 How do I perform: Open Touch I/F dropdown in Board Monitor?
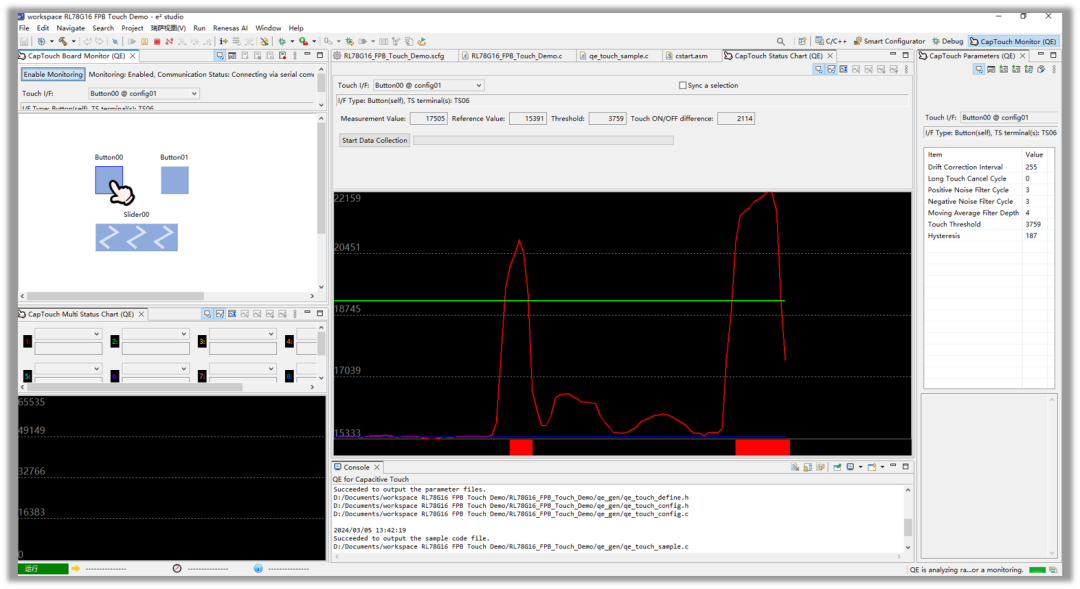[194, 94]
